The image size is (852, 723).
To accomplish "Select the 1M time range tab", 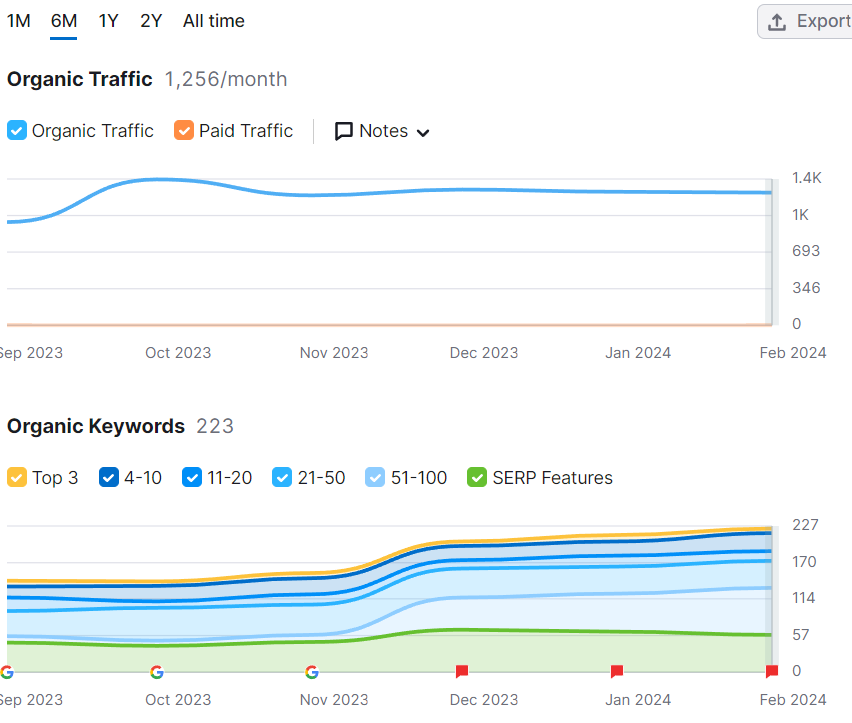I will pyautogui.click(x=18, y=21).
